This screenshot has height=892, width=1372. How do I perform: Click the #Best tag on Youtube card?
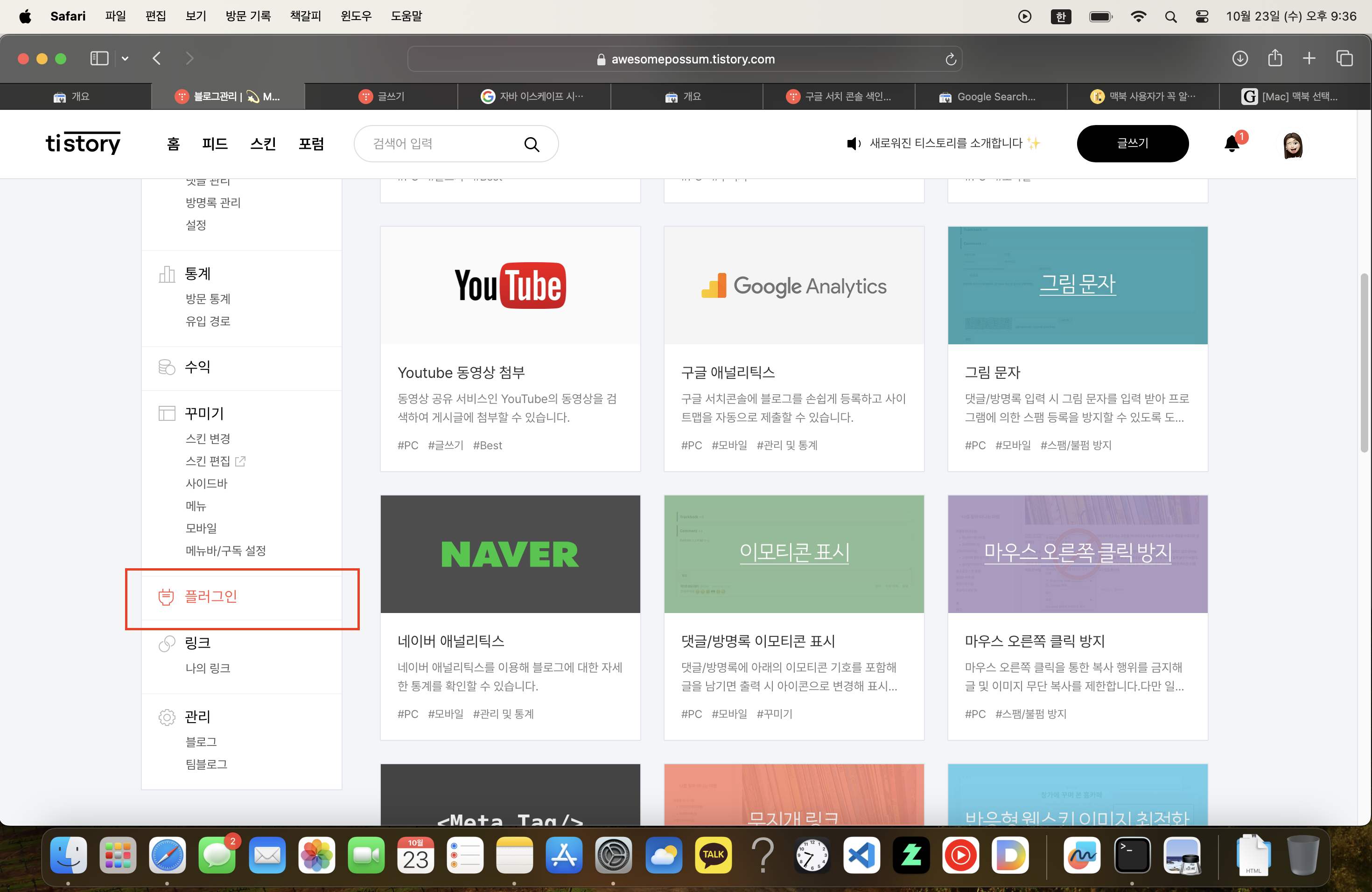pyautogui.click(x=487, y=446)
